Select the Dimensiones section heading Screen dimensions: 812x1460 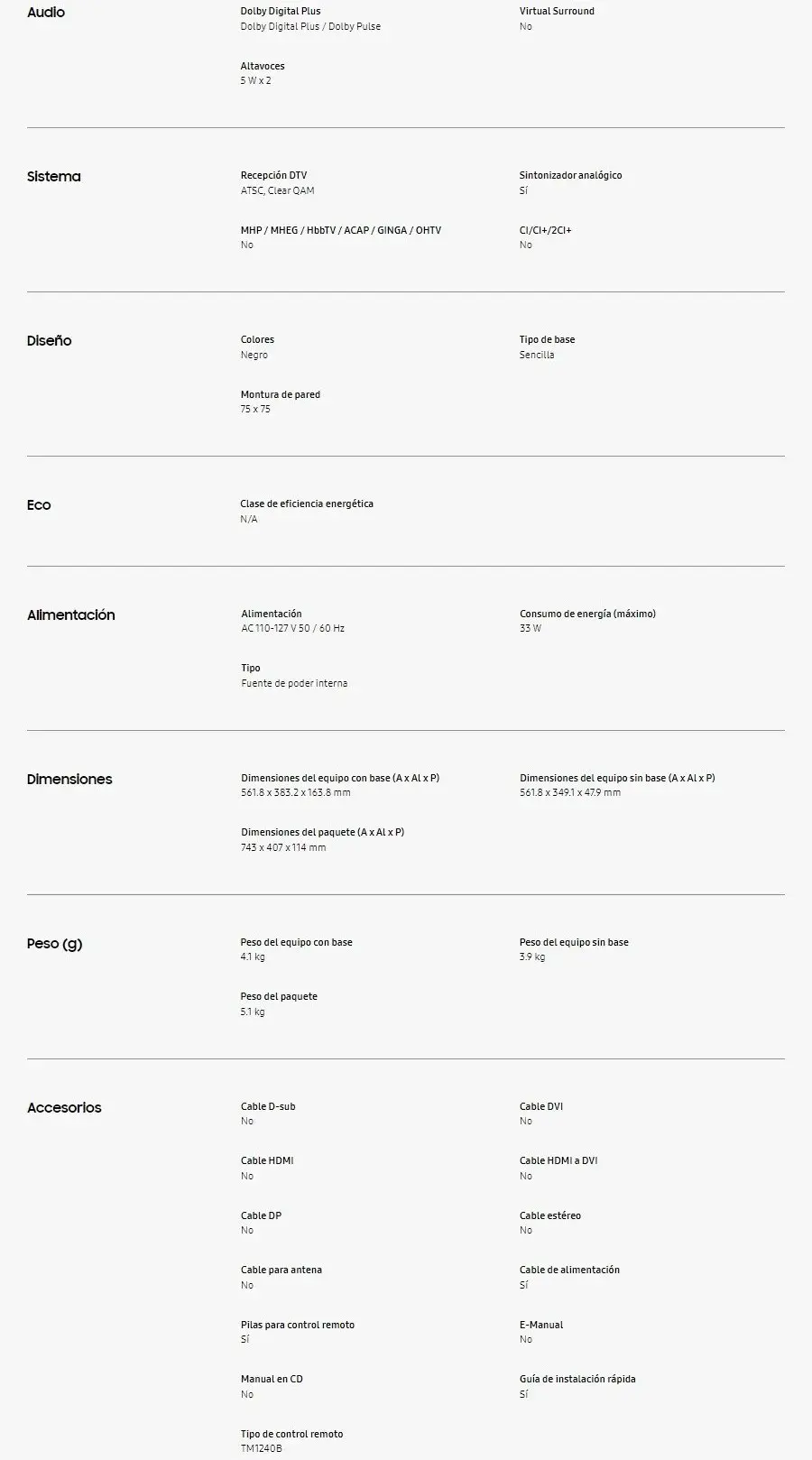(69, 780)
